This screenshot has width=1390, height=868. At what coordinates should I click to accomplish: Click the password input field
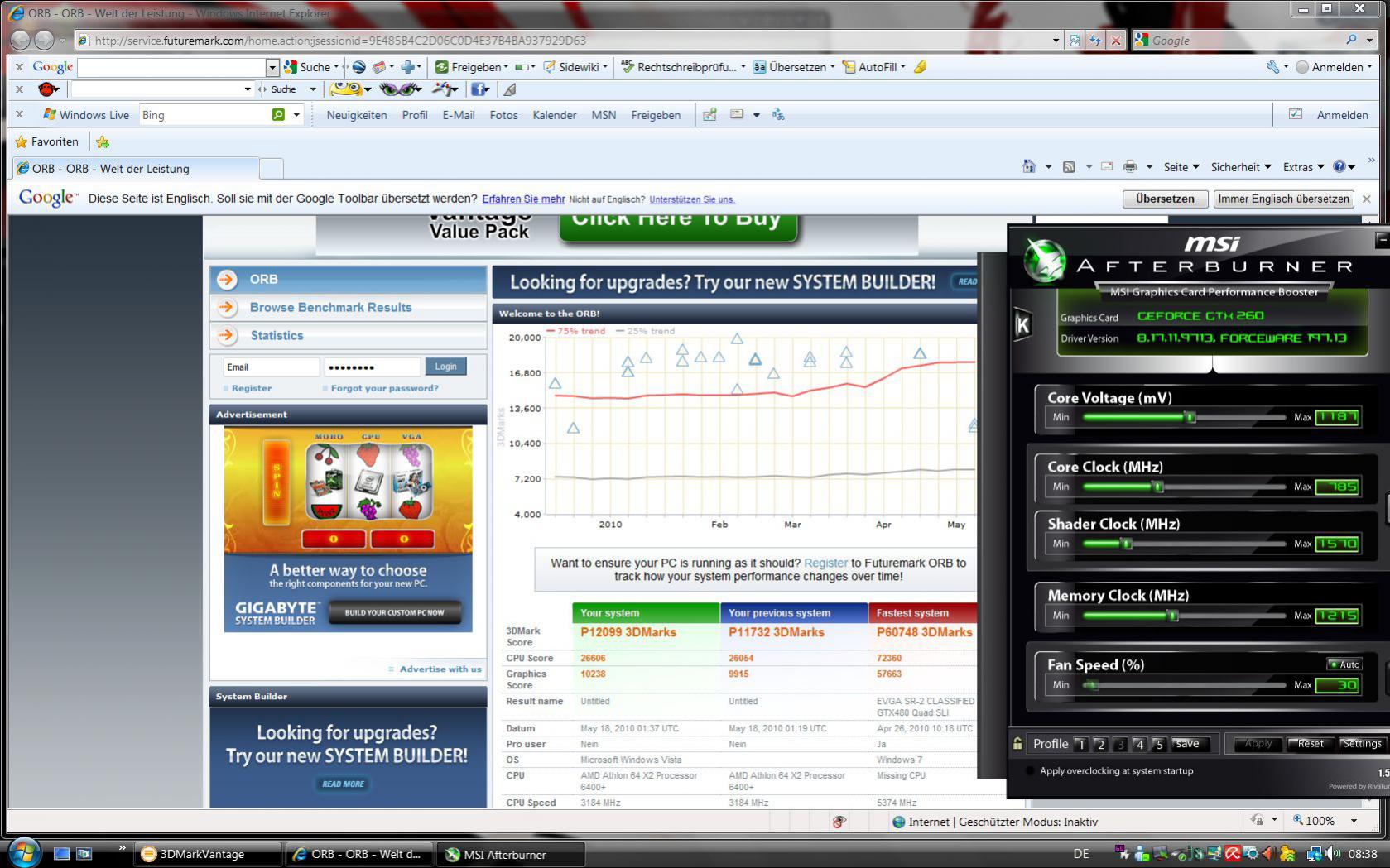[x=372, y=367]
